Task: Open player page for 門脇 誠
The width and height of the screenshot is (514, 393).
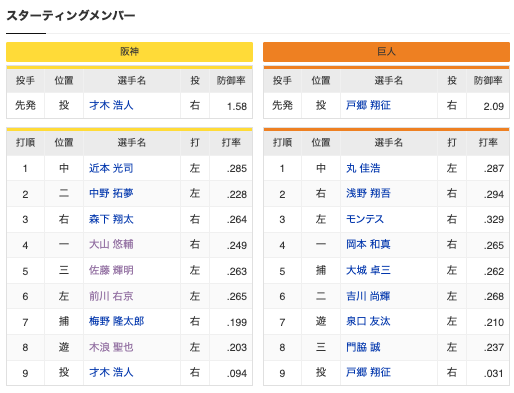Action: pyautogui.click(x=363, y=347)
